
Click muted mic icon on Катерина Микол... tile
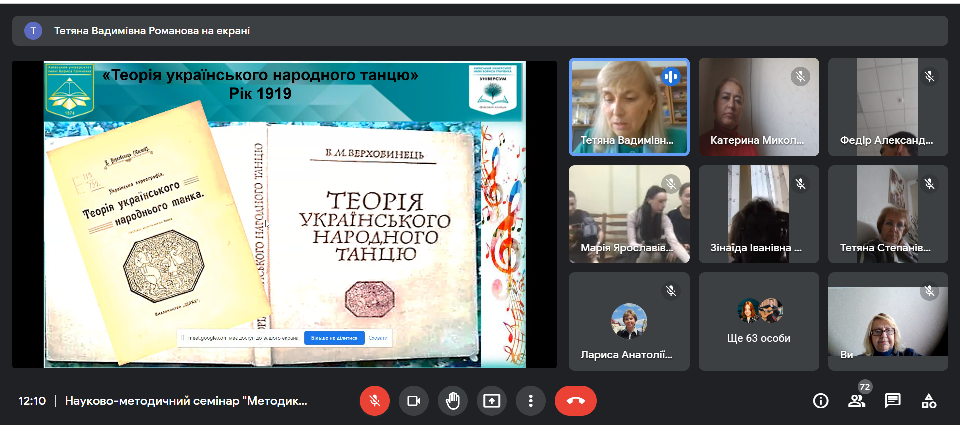click(x=800, y=77)
